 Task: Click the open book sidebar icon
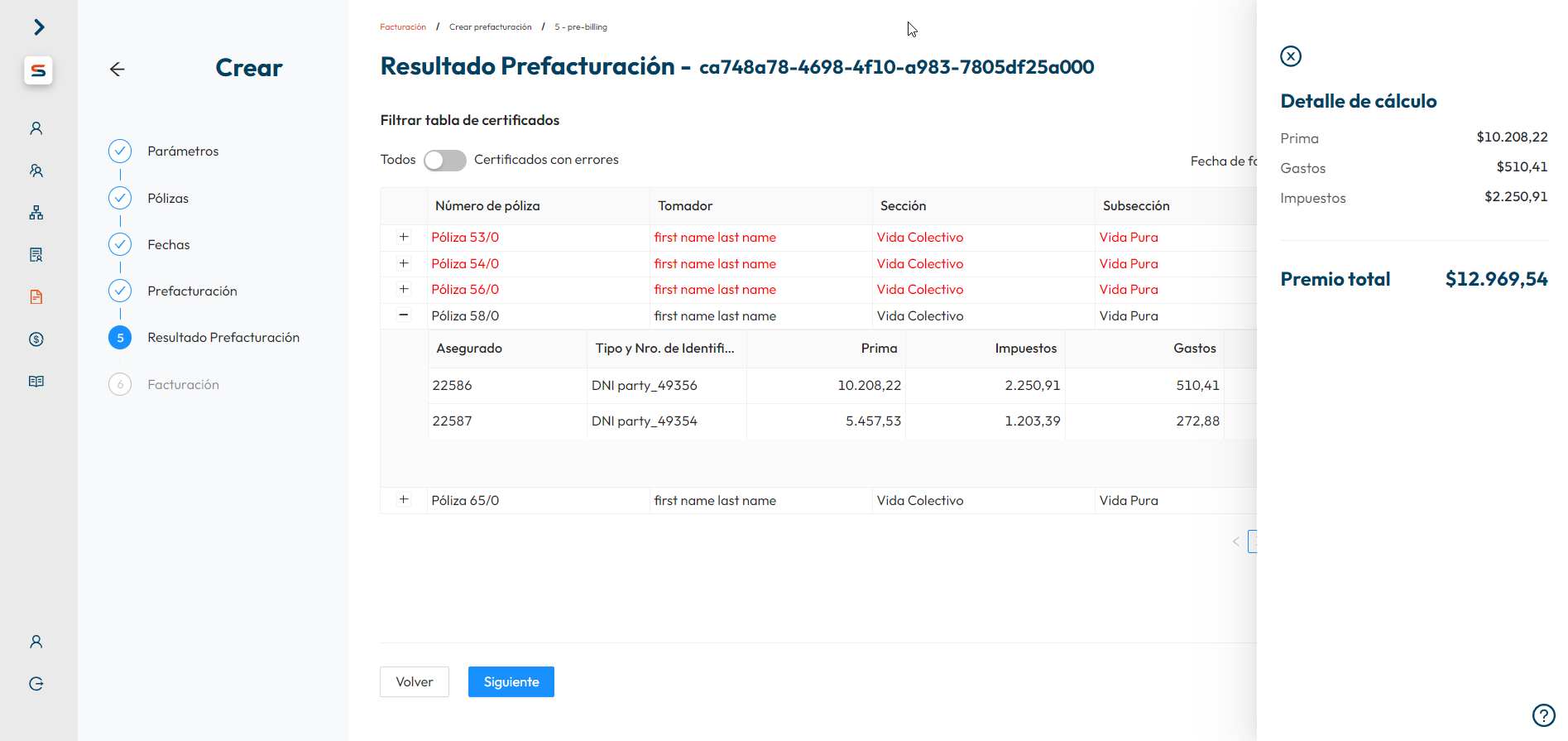[x=36, y=382]
